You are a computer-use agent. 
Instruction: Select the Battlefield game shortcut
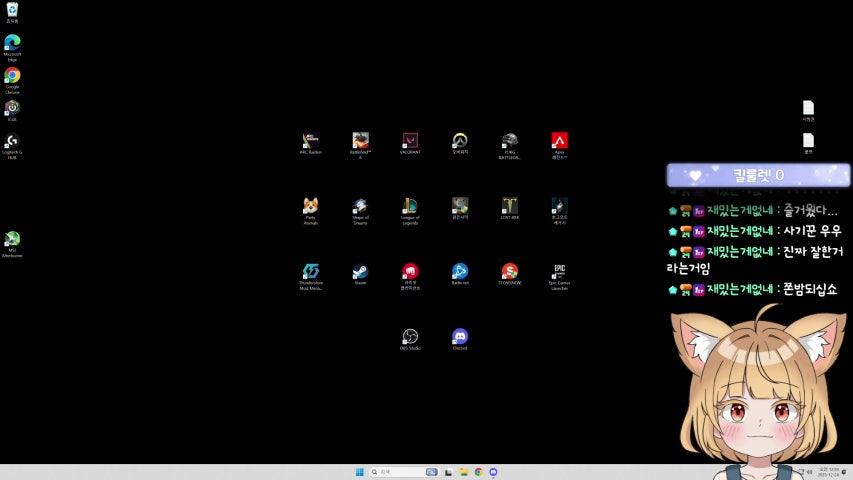360,145
